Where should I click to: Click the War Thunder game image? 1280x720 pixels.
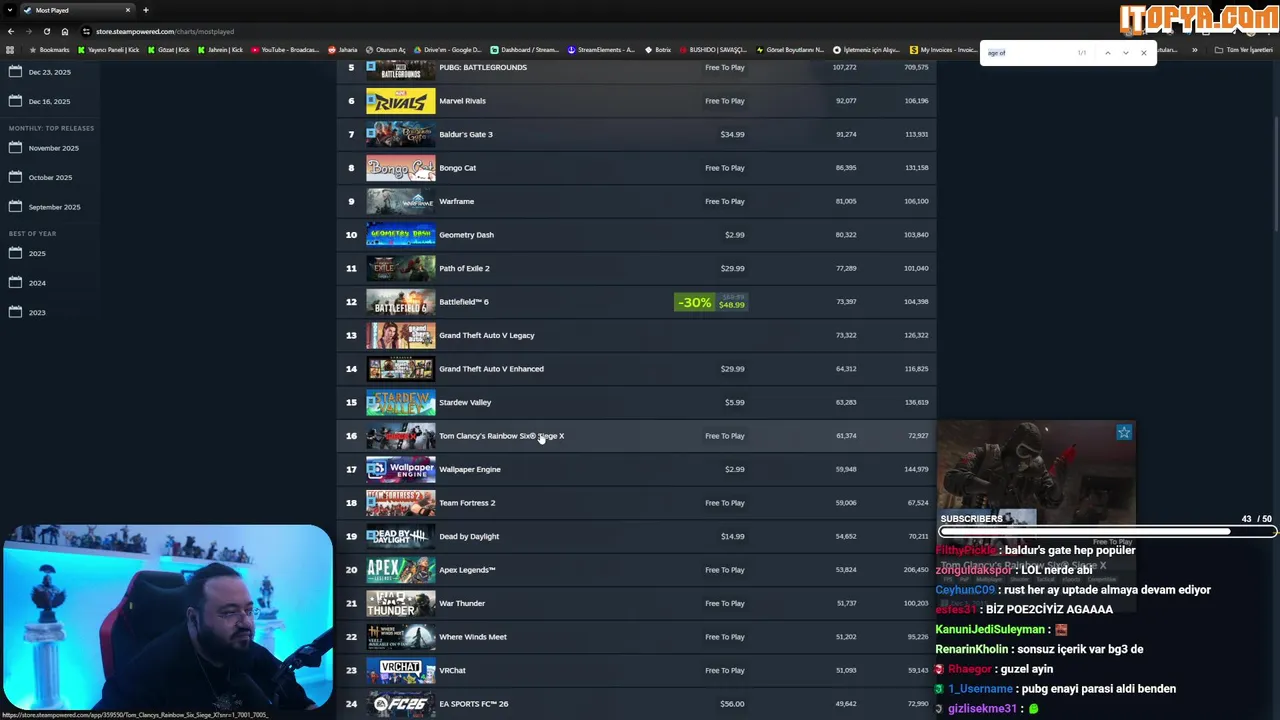[x=401, y=603]
